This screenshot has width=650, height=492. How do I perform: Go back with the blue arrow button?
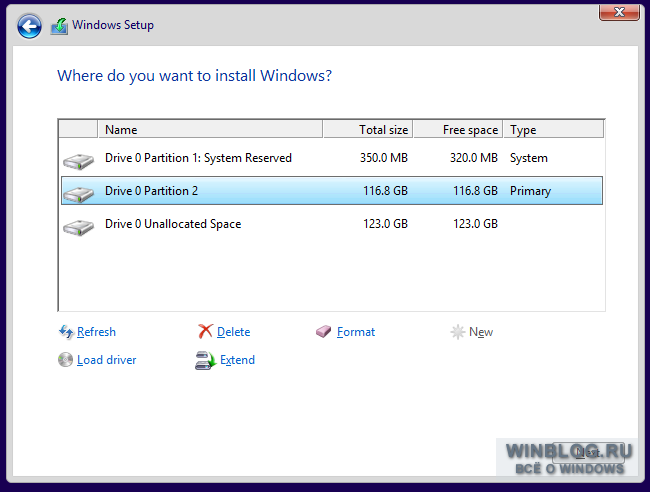(29, 27)
